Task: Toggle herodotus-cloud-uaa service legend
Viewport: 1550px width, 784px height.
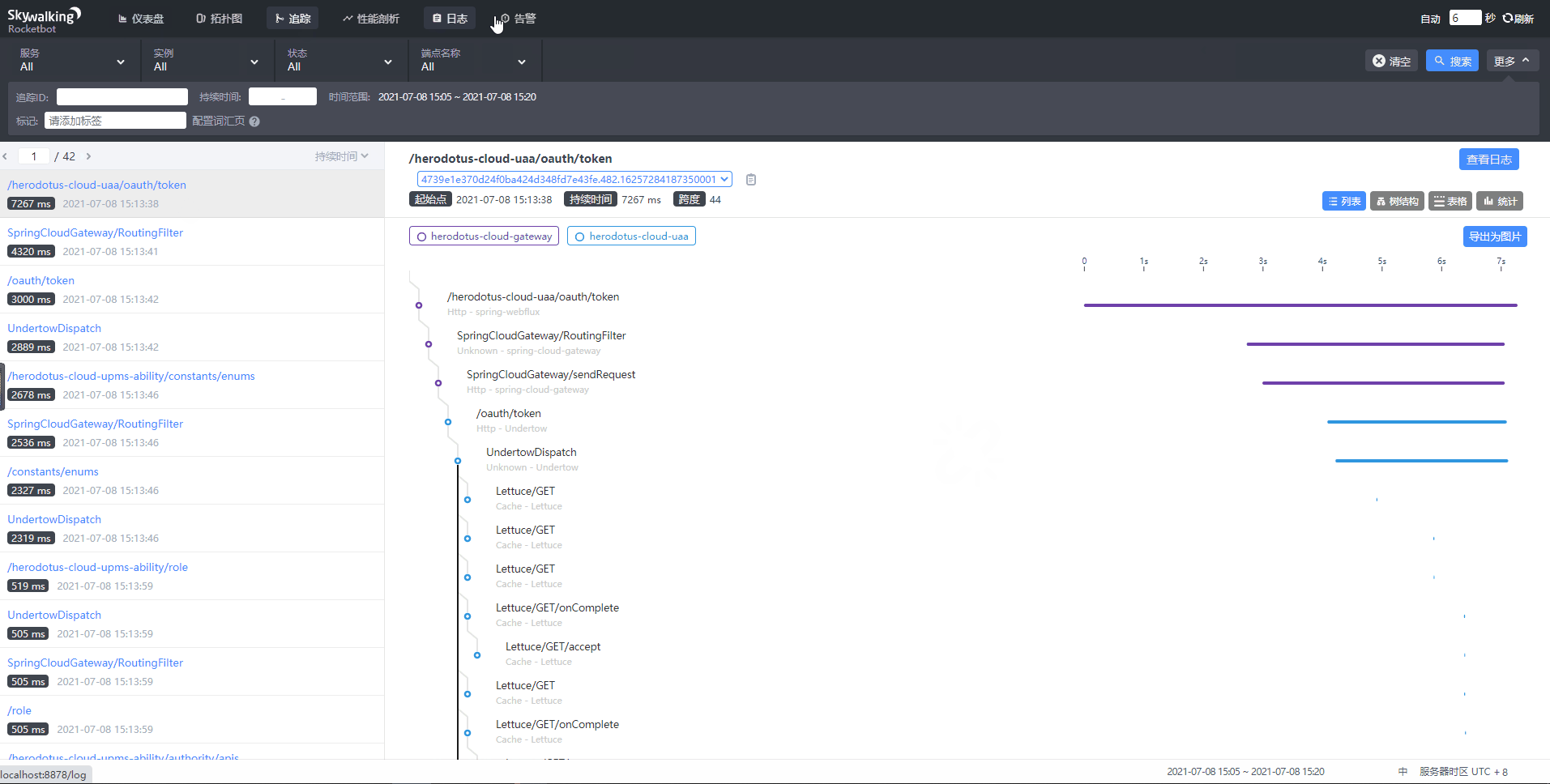Action: pos(631,236)
